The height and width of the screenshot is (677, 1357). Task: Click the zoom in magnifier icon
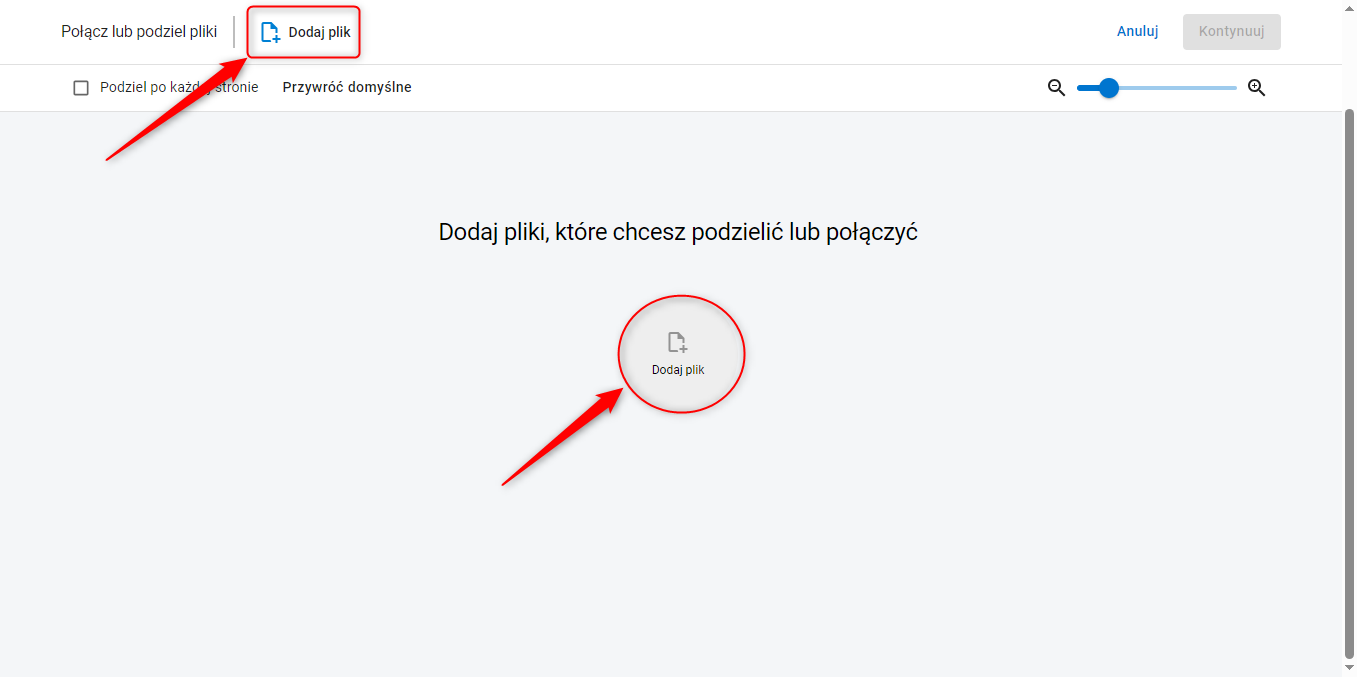(1257, 88)
